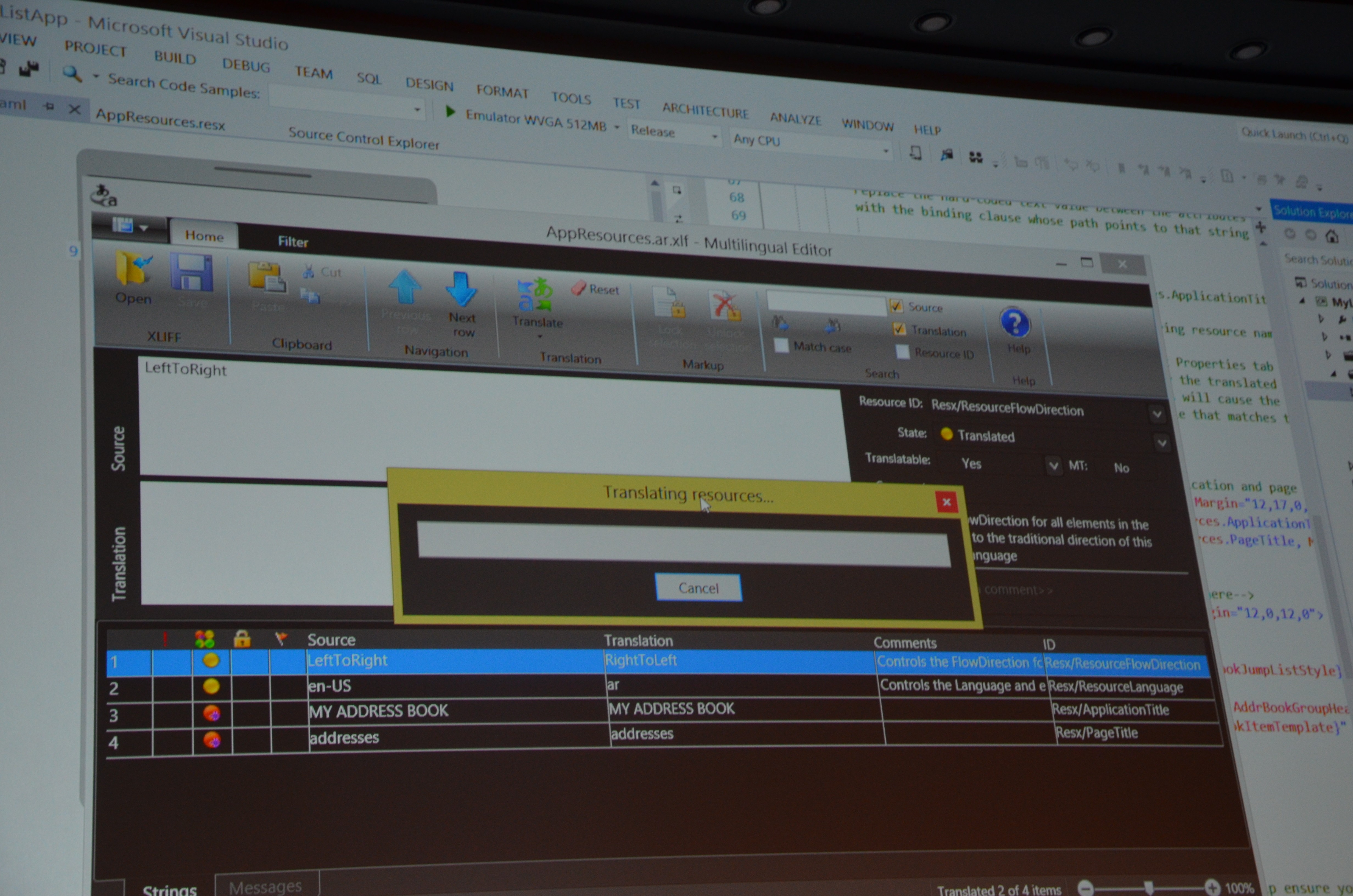Switch to the Messages tab at bottom
The height and width of the screenshot is (896, 1353).
pyautogui.click(x=266, y=886)
